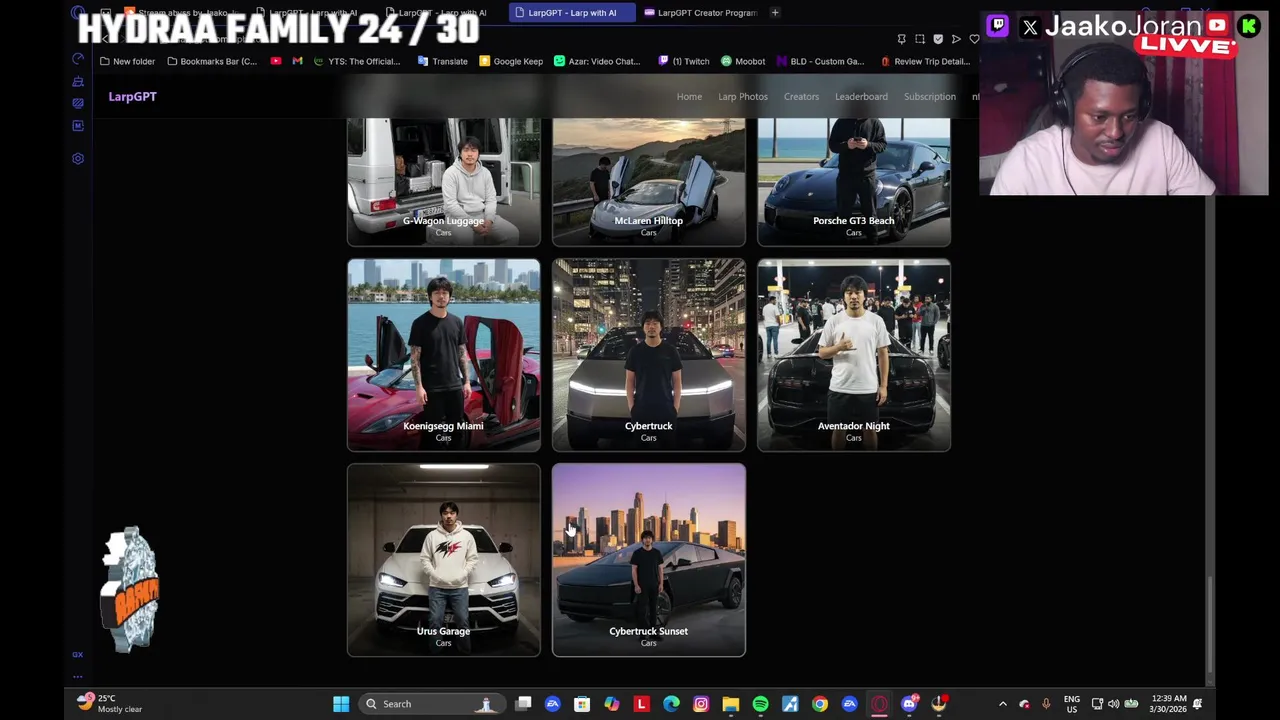Open the Moobot bookmark
1280x720 pixels.
743,61
